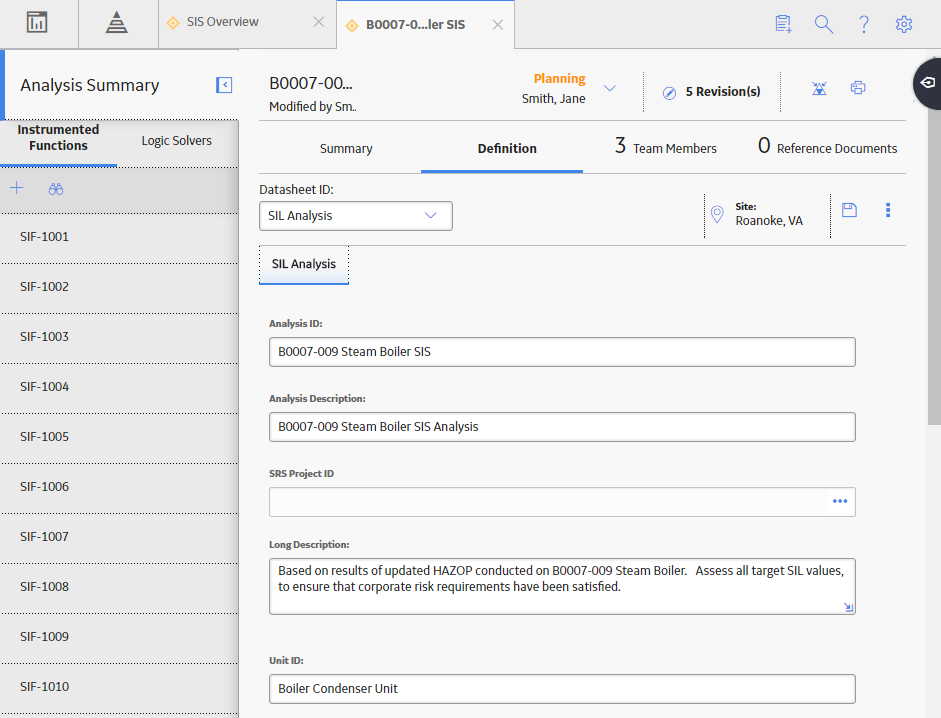This screenshot has width=941, height=718.
Task: Open the binoculars search icon
Action: (56, 189)
